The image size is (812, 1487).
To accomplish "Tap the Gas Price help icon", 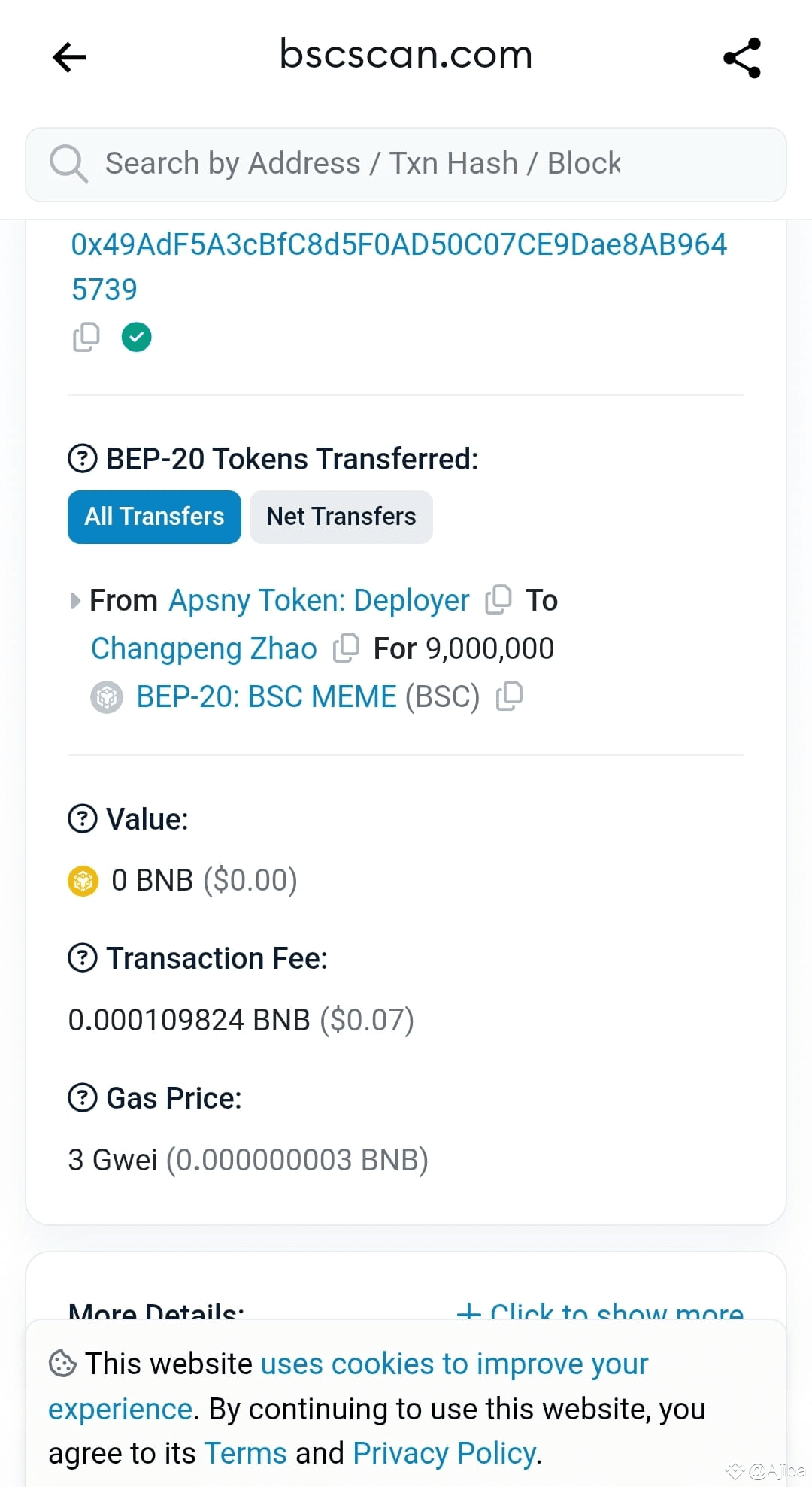I will click(x=83, y=1098).
